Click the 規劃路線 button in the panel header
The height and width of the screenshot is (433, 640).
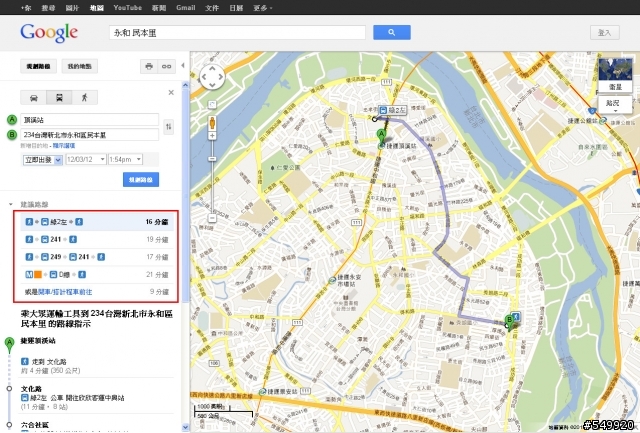(38, 66)
